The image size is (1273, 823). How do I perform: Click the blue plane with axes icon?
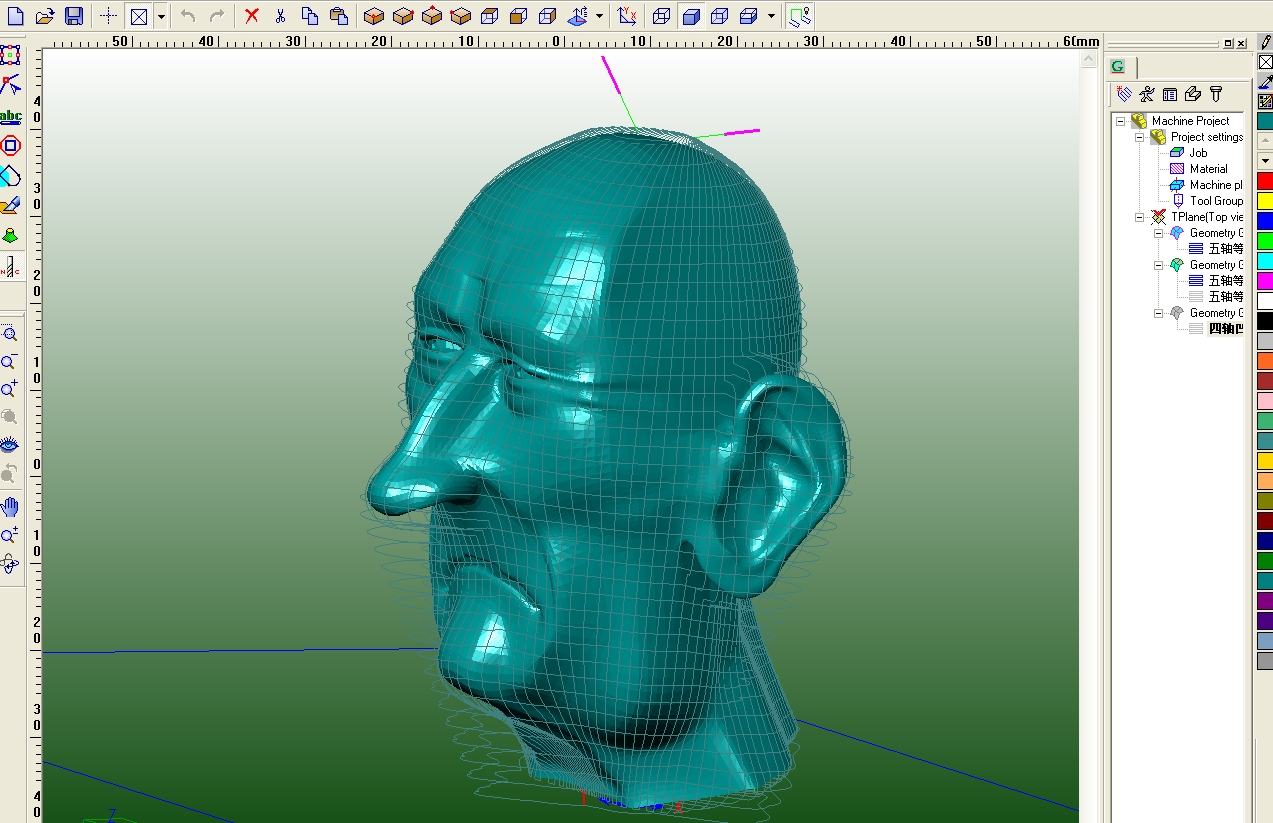[x=578, y=16]
